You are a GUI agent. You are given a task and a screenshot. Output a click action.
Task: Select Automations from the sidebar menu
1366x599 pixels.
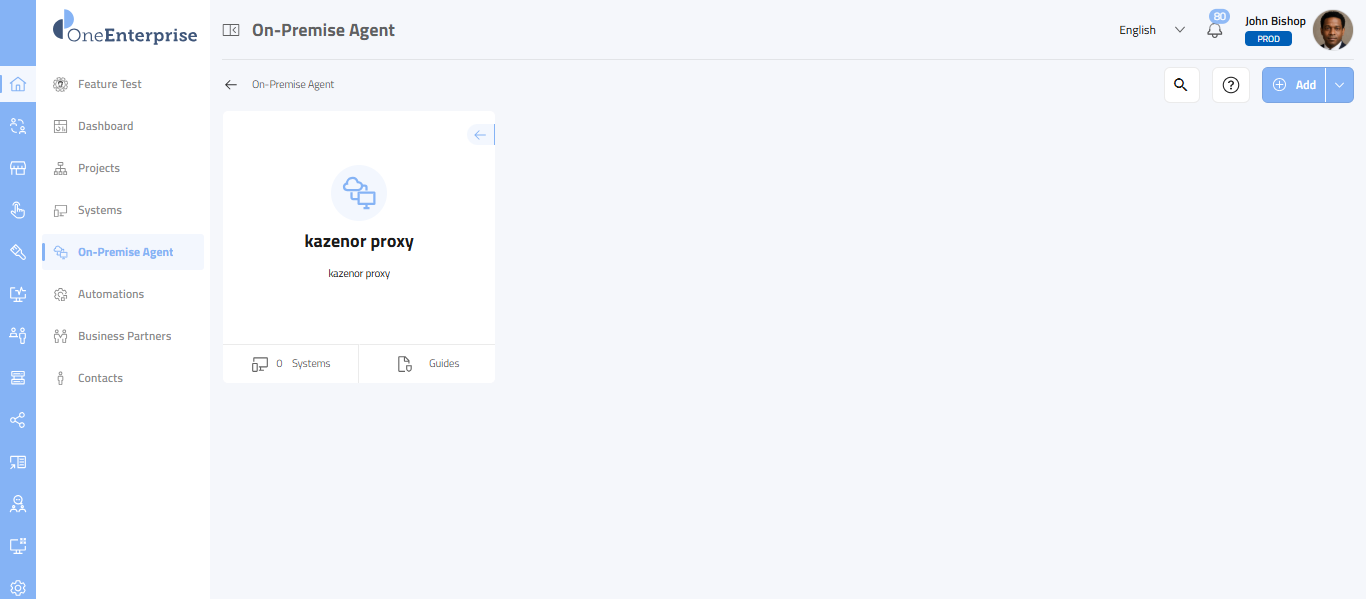pyautogui.click(x=110, y=294)
